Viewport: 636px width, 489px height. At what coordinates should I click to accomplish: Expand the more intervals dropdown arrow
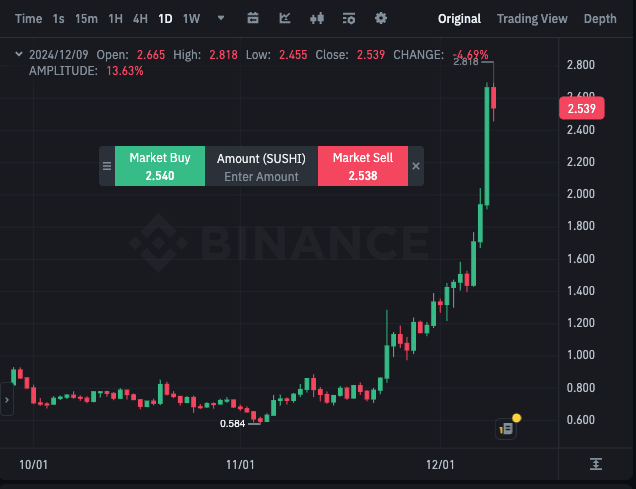coord(220,18)
